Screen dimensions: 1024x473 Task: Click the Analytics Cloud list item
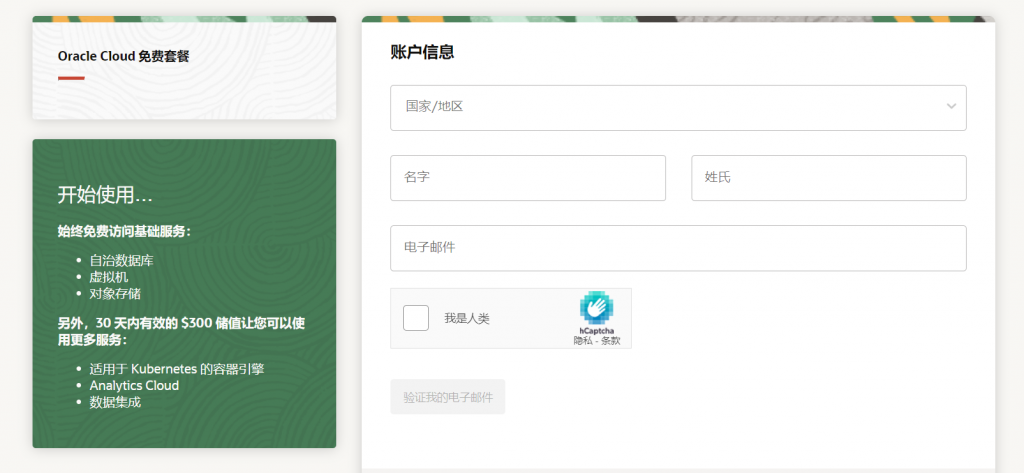point(134,385)
